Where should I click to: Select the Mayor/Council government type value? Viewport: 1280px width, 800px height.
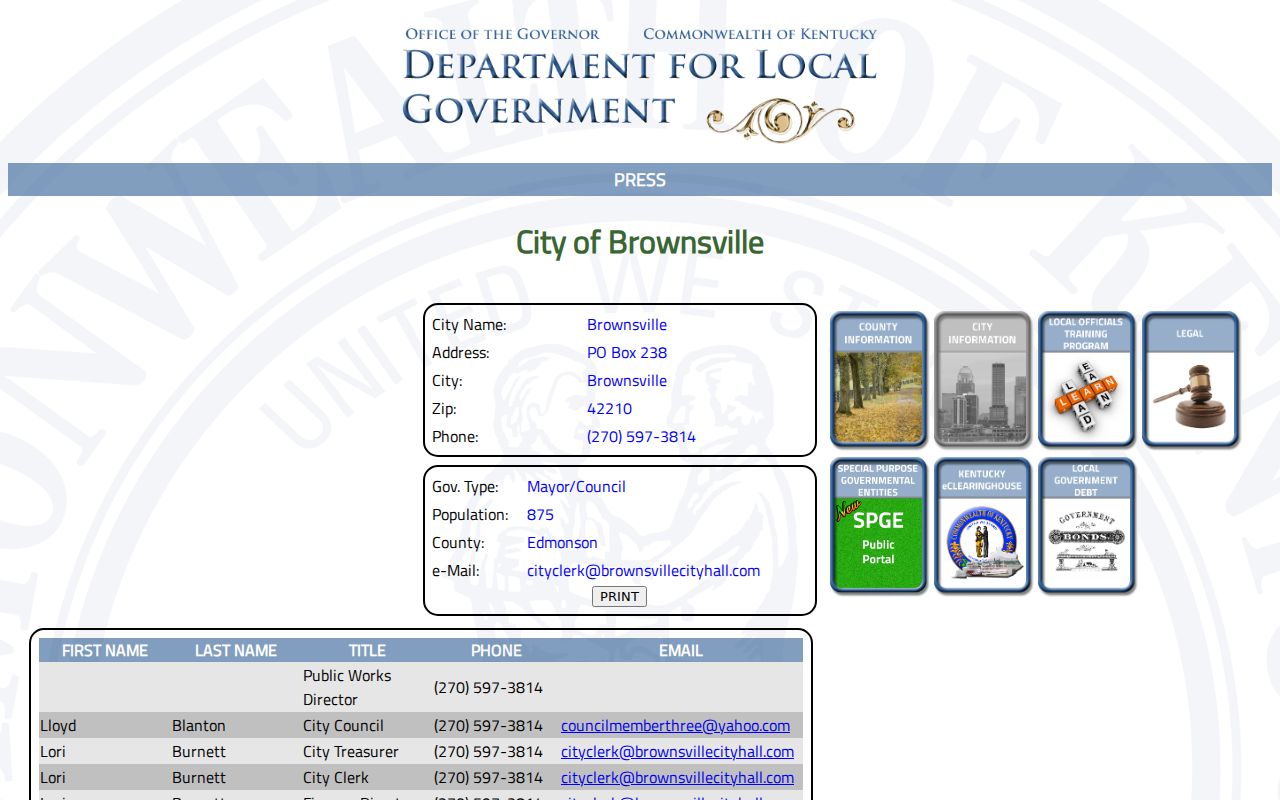[x=576, y=487]
